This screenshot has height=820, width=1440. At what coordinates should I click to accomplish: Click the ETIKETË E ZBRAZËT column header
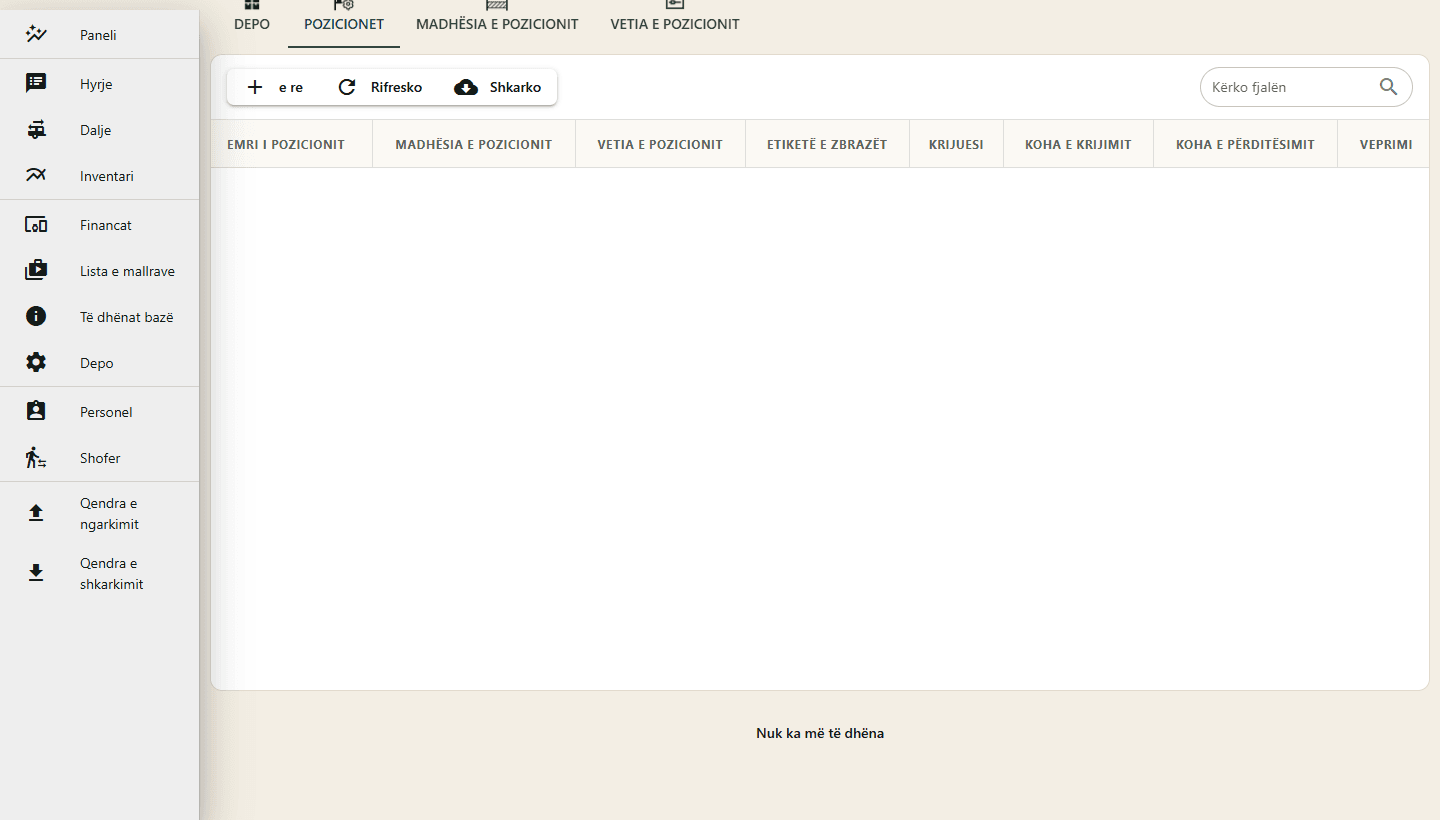(827, 144)
